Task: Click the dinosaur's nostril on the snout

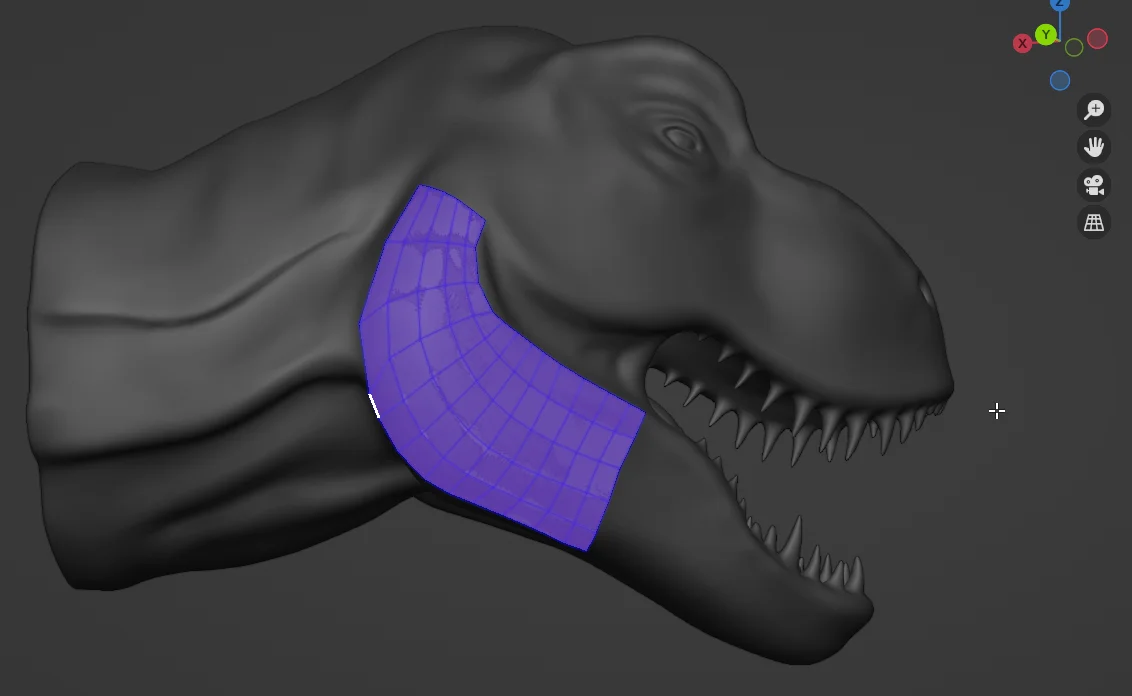Action: point(926,294)
